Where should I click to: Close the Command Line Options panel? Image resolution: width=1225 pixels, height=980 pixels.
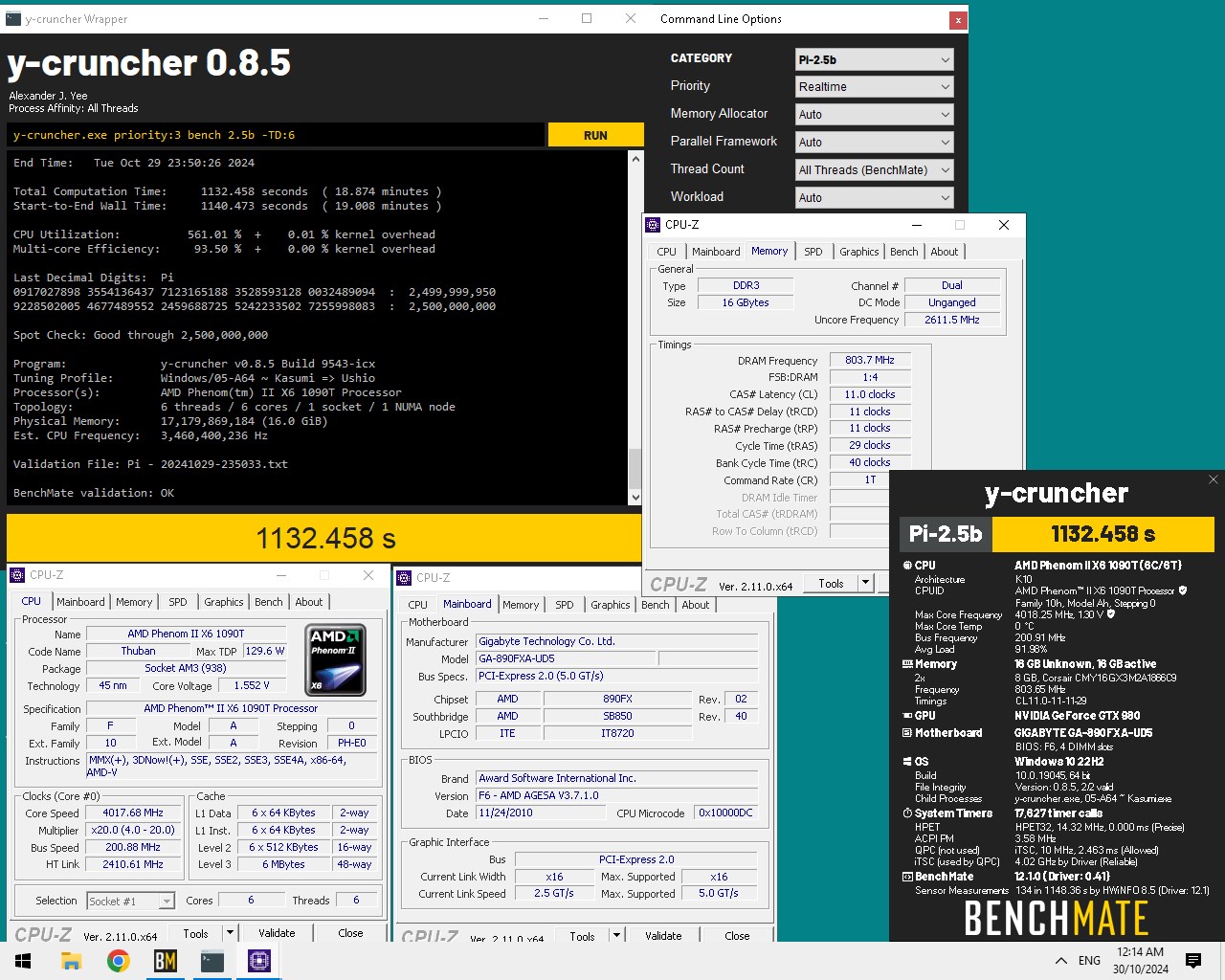958,19
